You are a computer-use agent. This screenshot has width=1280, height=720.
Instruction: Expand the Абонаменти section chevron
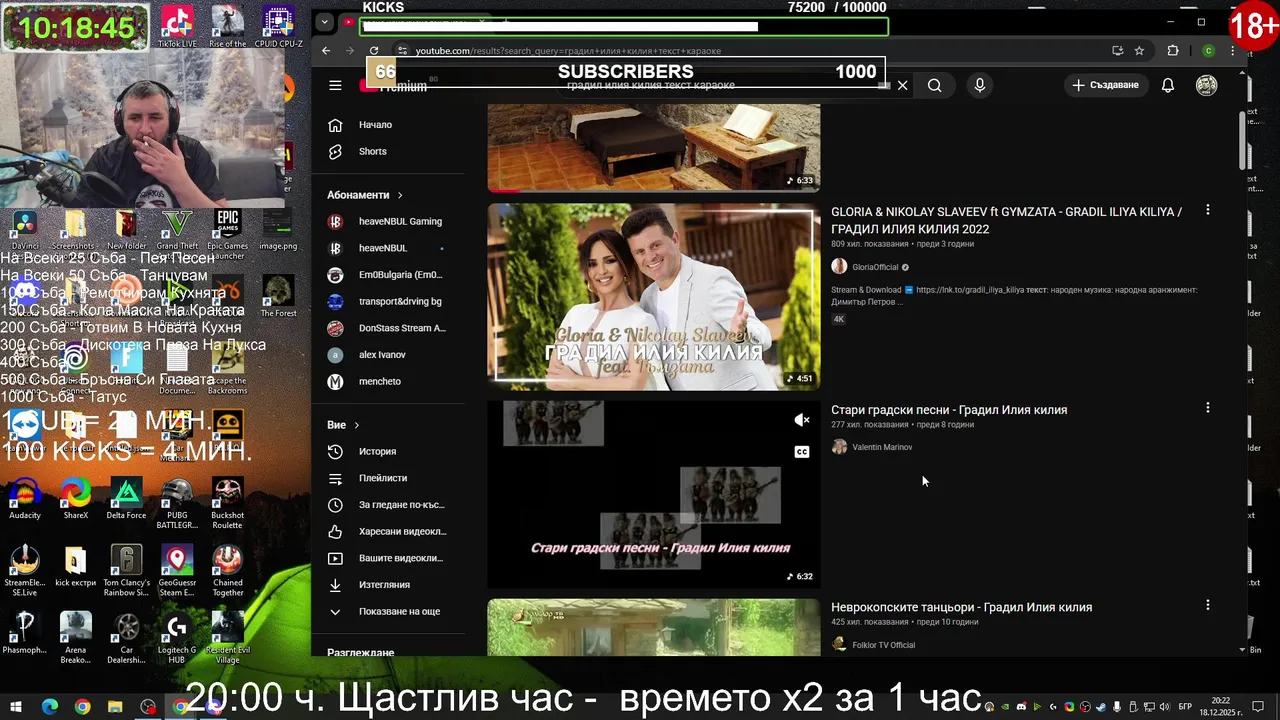coord(400,195)
